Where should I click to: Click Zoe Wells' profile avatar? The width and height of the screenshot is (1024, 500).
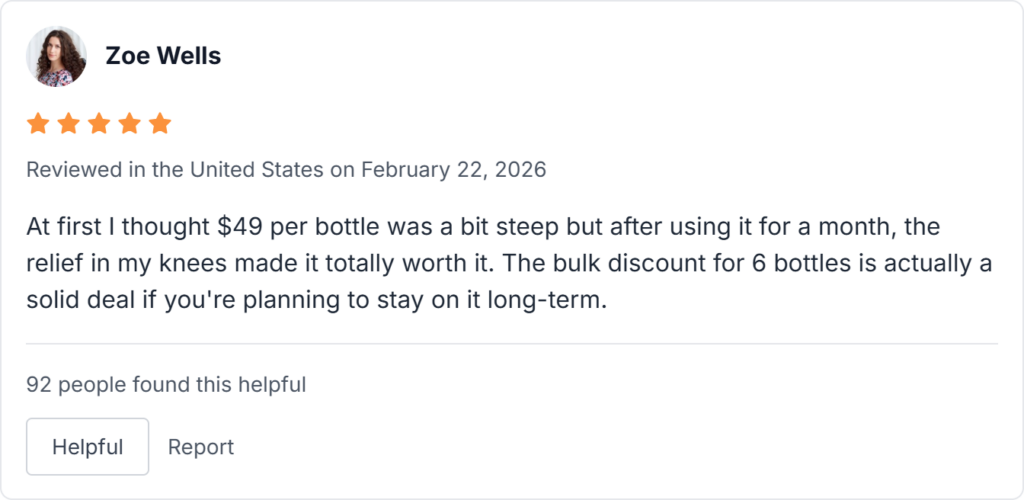coord(56,56)
